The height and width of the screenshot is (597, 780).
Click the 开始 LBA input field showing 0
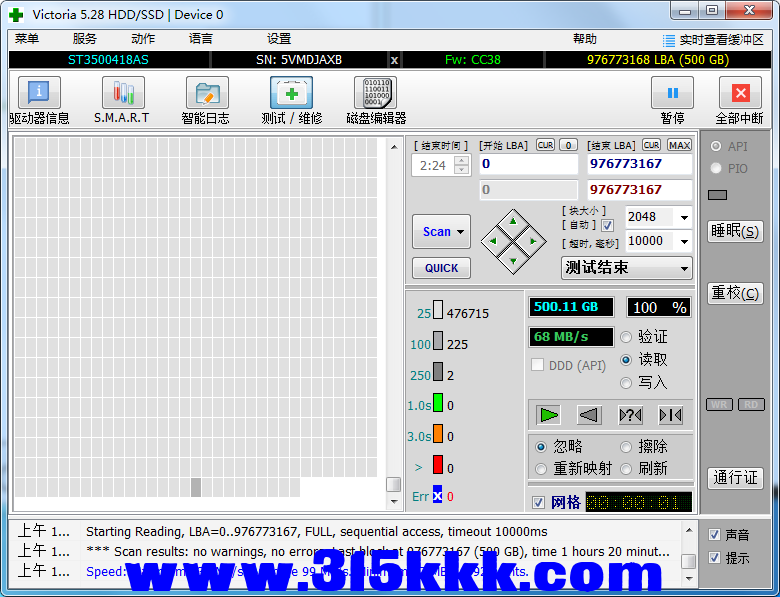[x=529, y=164]
